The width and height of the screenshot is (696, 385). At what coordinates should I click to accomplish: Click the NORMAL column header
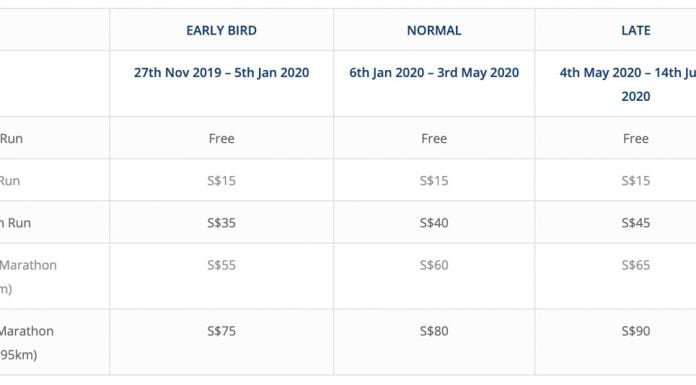434,30
